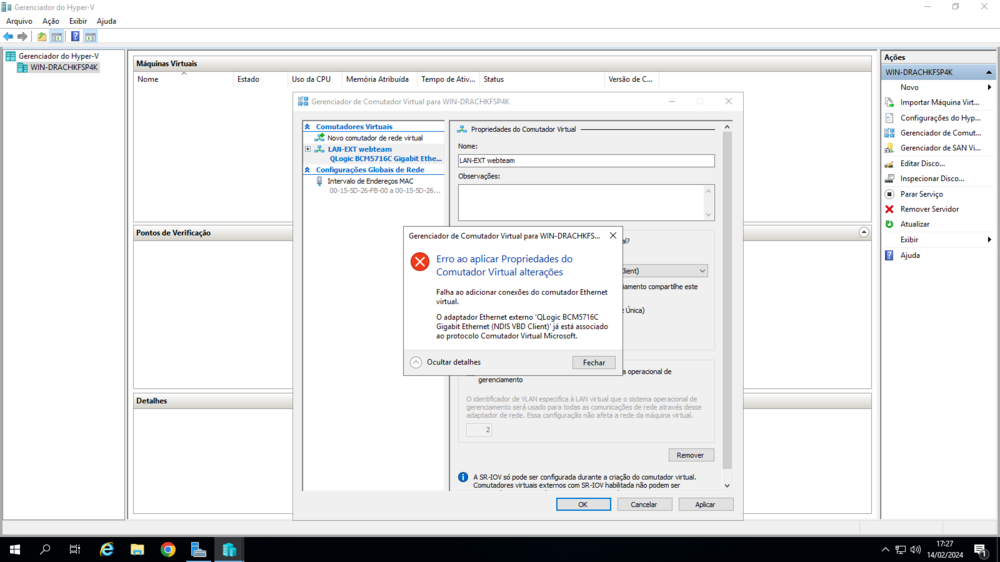Viewport: 1000px width, 562px height.
Task: Open Gerenciador de Comutador Virtual action icon
Action: 889,133
